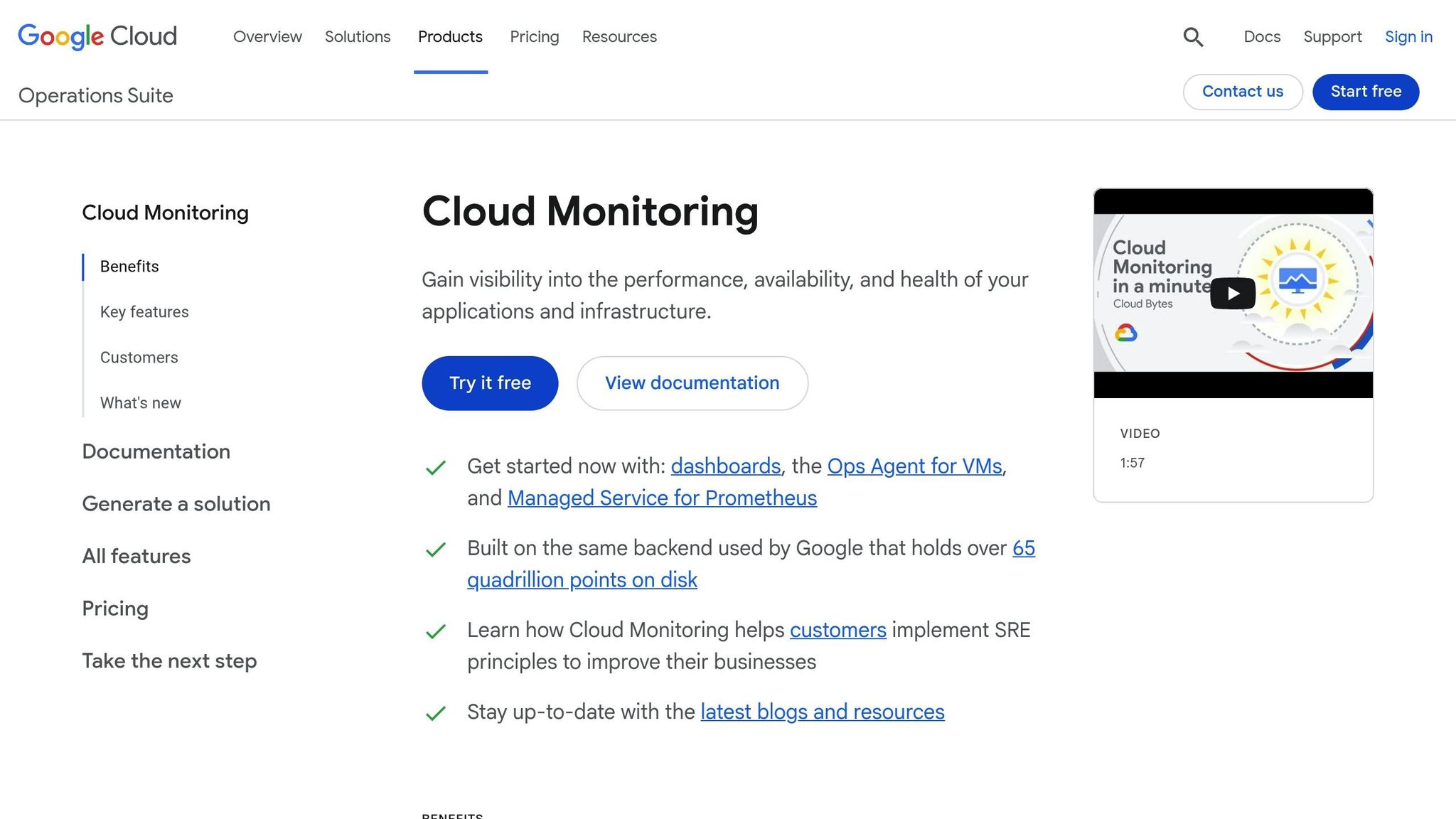
Task: Open View documentation
Action: coord(691,382)
